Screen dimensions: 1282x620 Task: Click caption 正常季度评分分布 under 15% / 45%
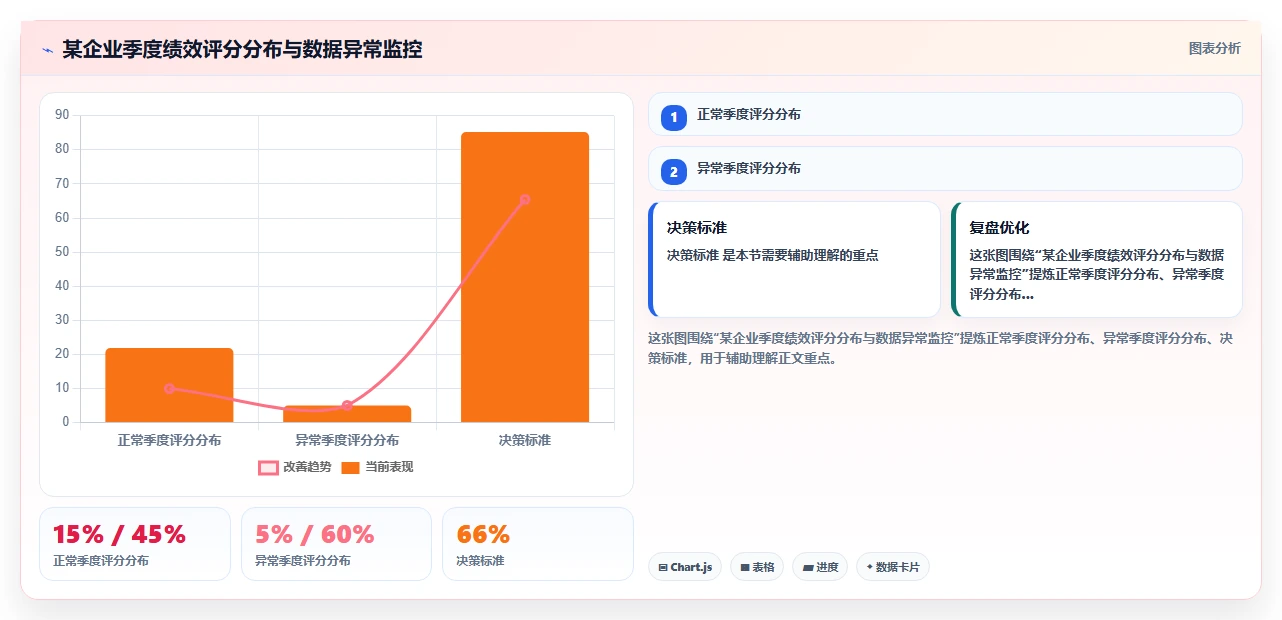click(101, 561)
